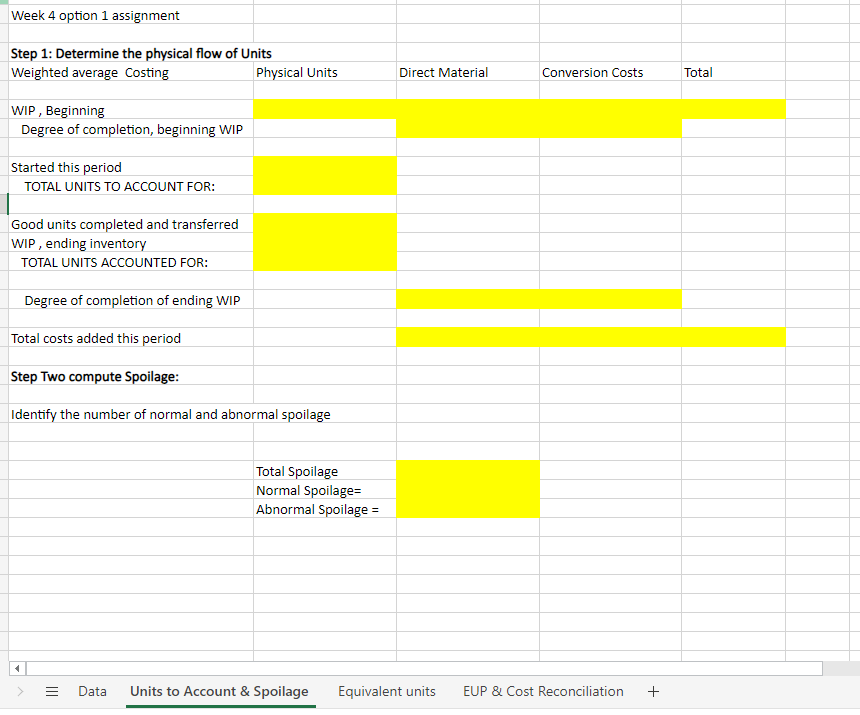Click the 'Weighted average Costing' cell
860x715 pixels.
tap(131, 72)
